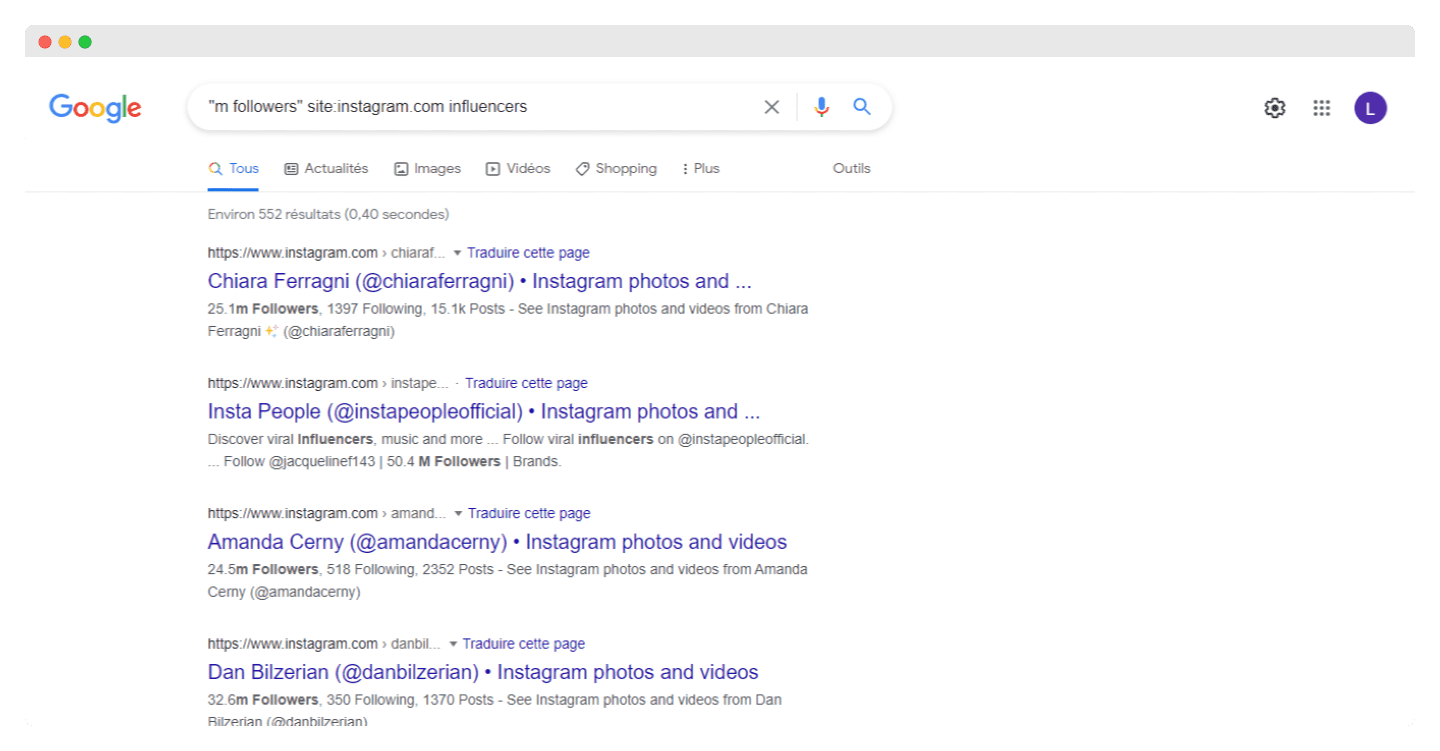Image resolution: width=1440 pixels, height=751 pixels.
Task: Click Traduire cette page for Amanda Cerny
Action: 529,513
